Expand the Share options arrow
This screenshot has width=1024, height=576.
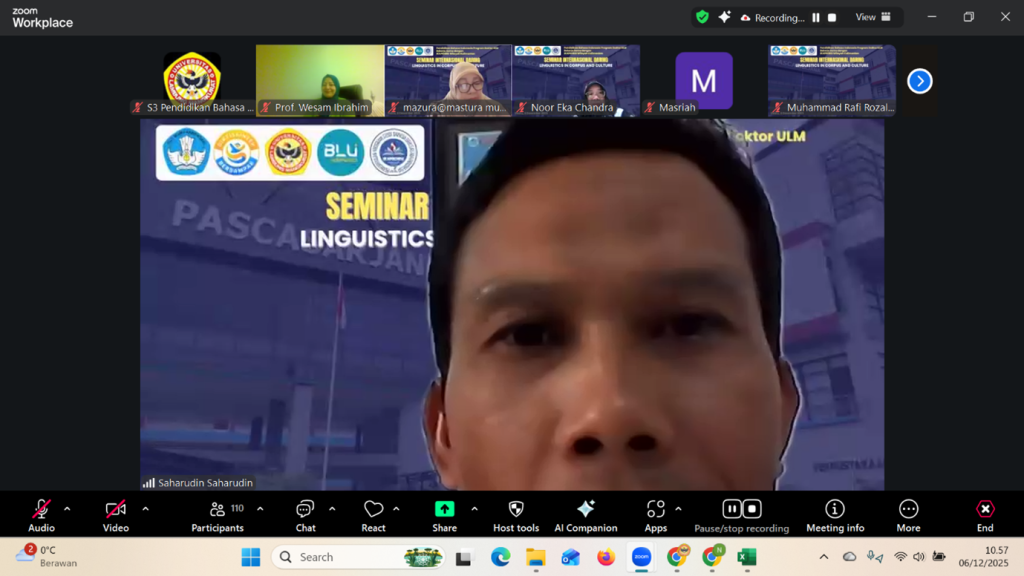click(x=474, y=509)
